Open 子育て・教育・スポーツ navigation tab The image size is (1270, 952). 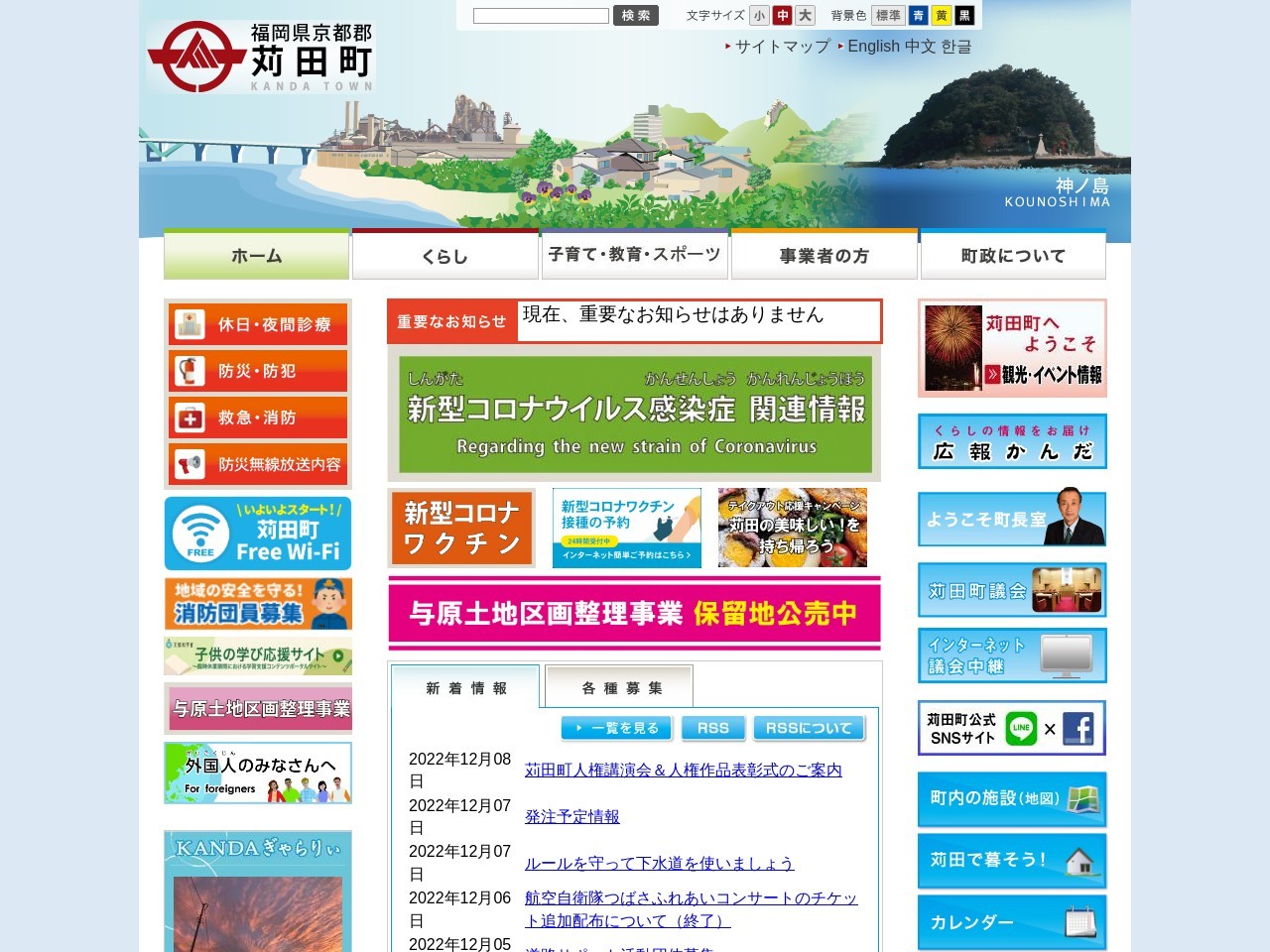coord(634,255)
